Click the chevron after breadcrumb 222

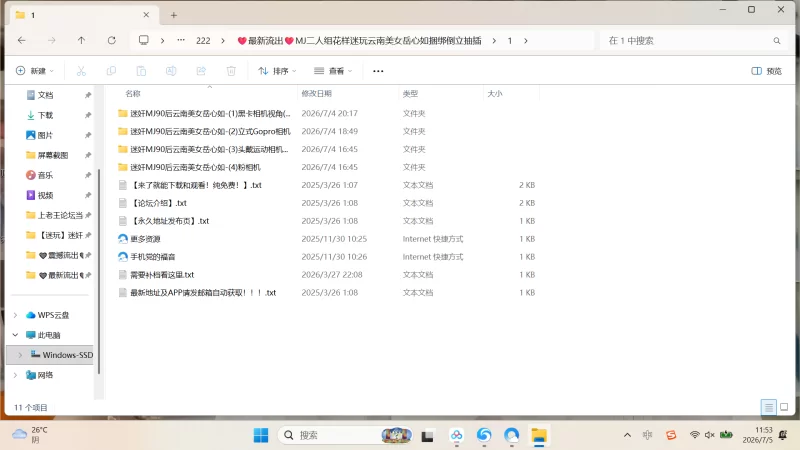[x=223, y=41]
